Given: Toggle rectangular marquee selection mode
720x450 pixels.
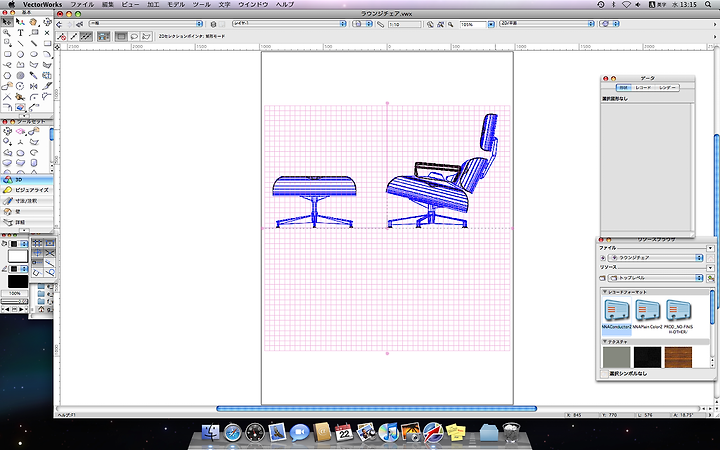Looking at the screenshot, I should [121, 36].
